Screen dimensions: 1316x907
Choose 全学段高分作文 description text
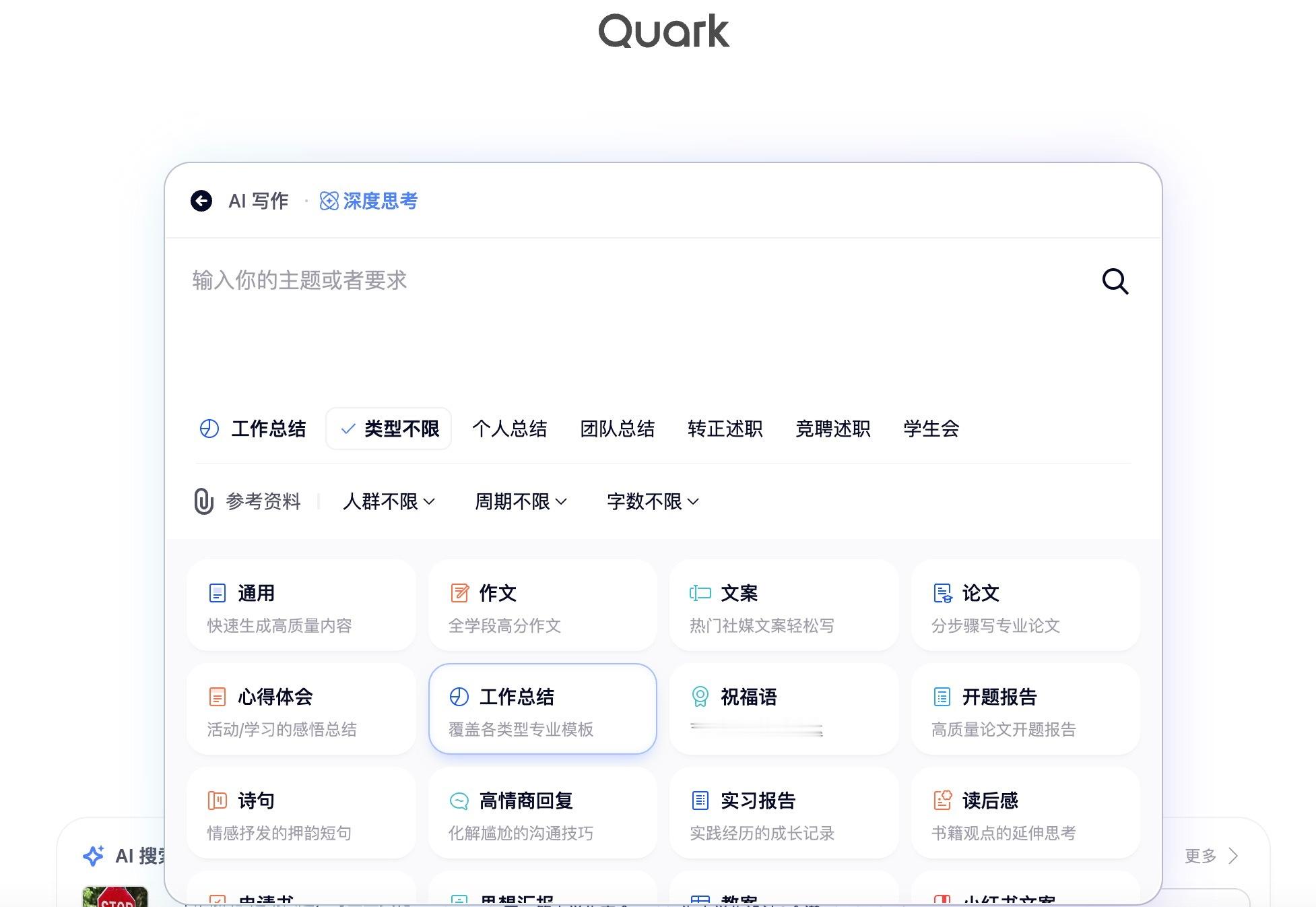click(505, 626)
